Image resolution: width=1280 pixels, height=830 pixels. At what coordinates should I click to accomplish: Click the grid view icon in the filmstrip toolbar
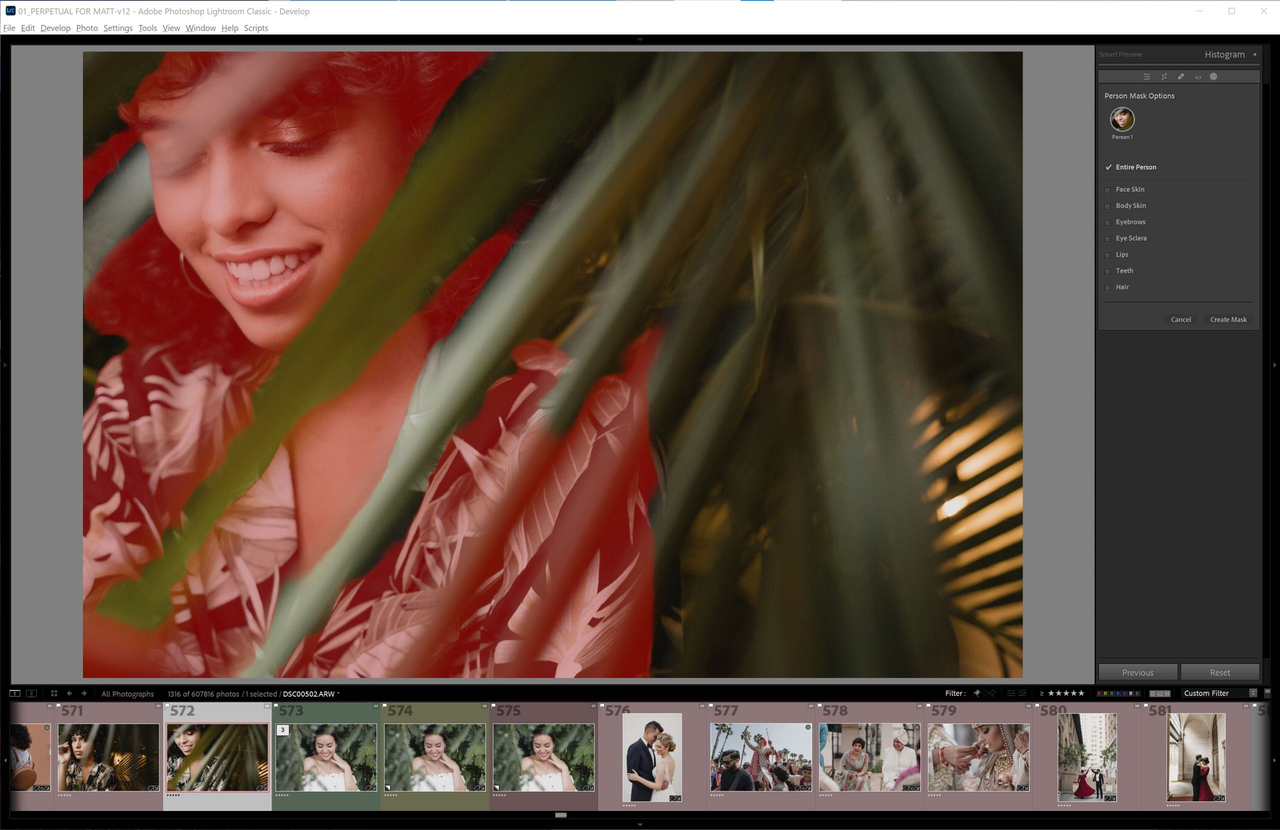(x=53, y=692)
